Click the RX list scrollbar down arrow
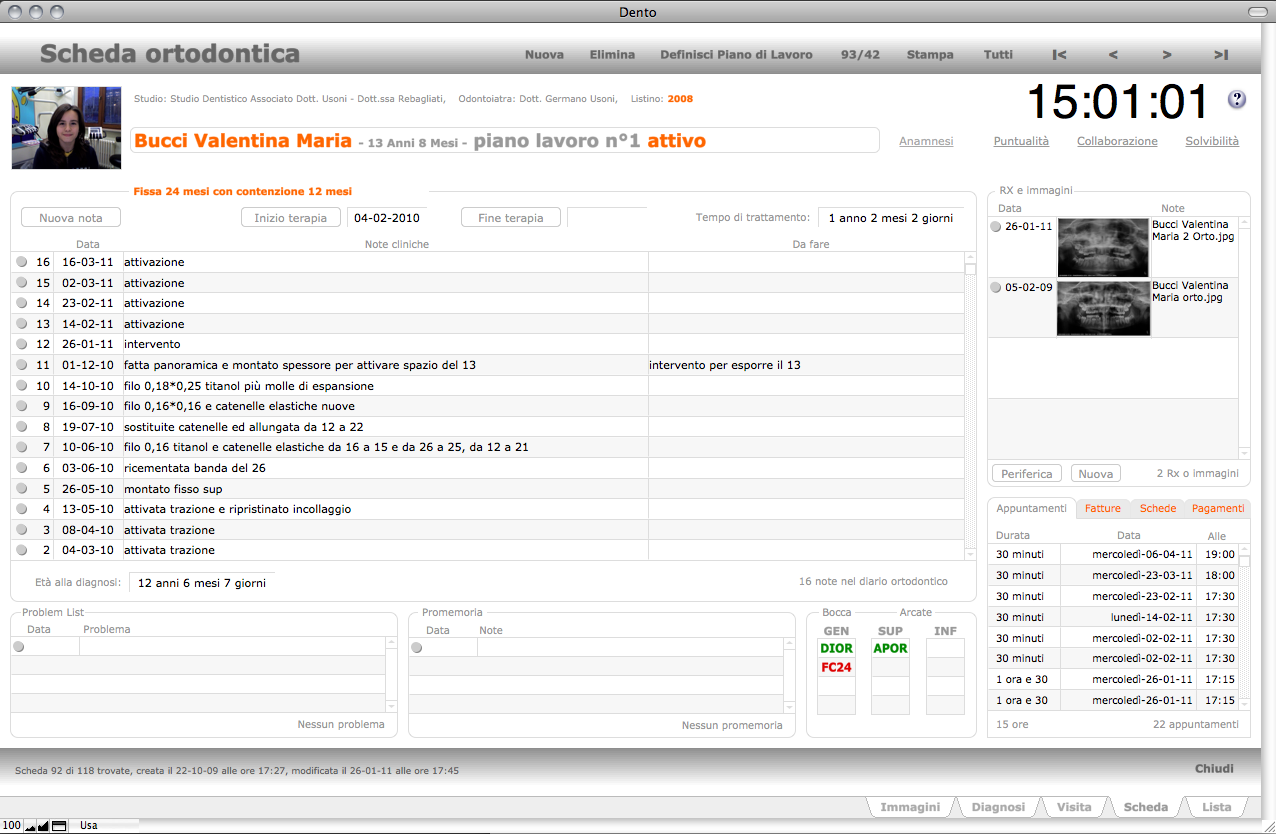The image size is (1276, 834). point(1244,453)
